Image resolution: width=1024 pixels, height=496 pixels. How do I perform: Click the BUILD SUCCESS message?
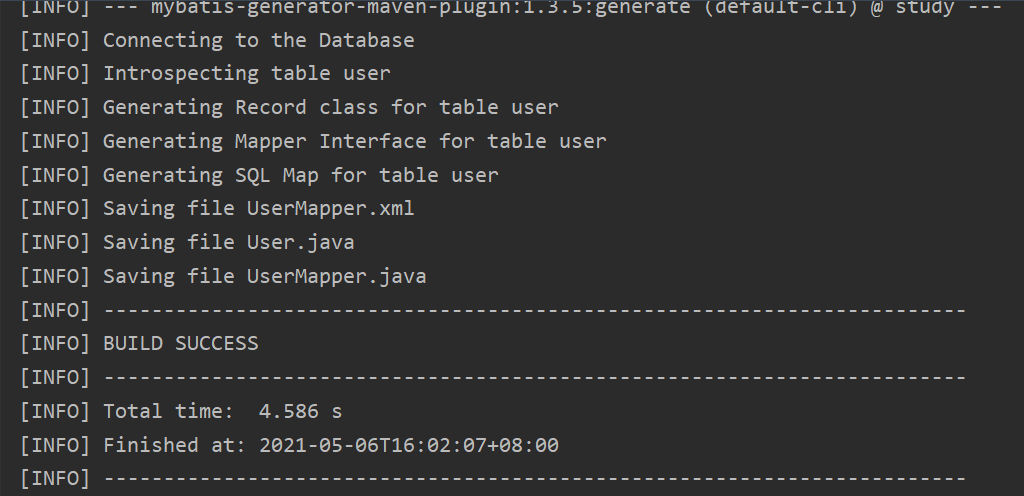[181, 343]
